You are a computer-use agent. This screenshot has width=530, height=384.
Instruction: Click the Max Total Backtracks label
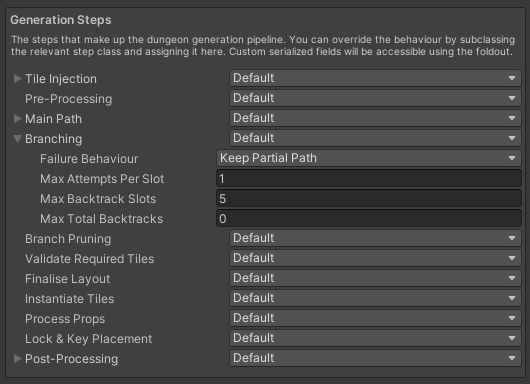[101, 219]
